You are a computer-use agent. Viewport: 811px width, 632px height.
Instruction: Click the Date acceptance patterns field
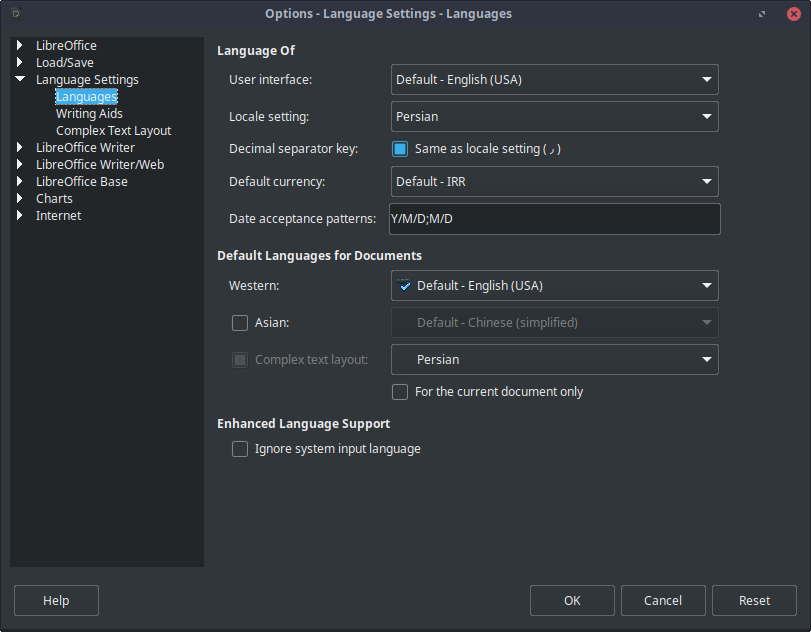pyautogui.click(x=554, y=219)
